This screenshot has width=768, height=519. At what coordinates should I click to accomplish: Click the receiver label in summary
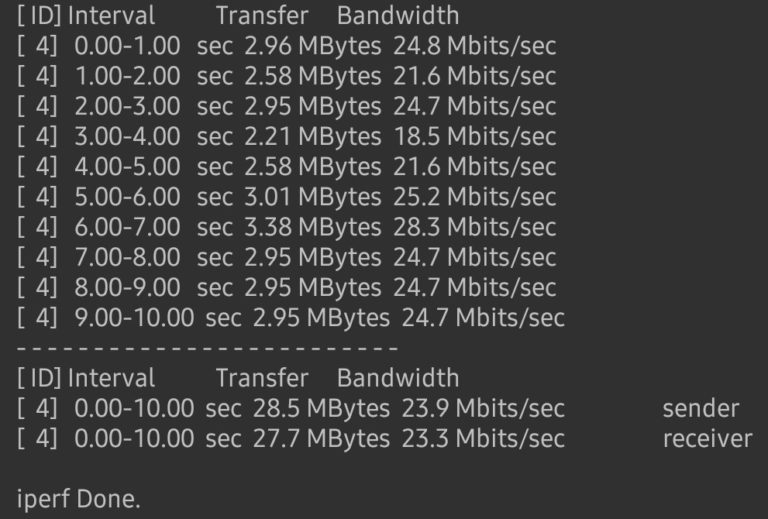(708, 439)
